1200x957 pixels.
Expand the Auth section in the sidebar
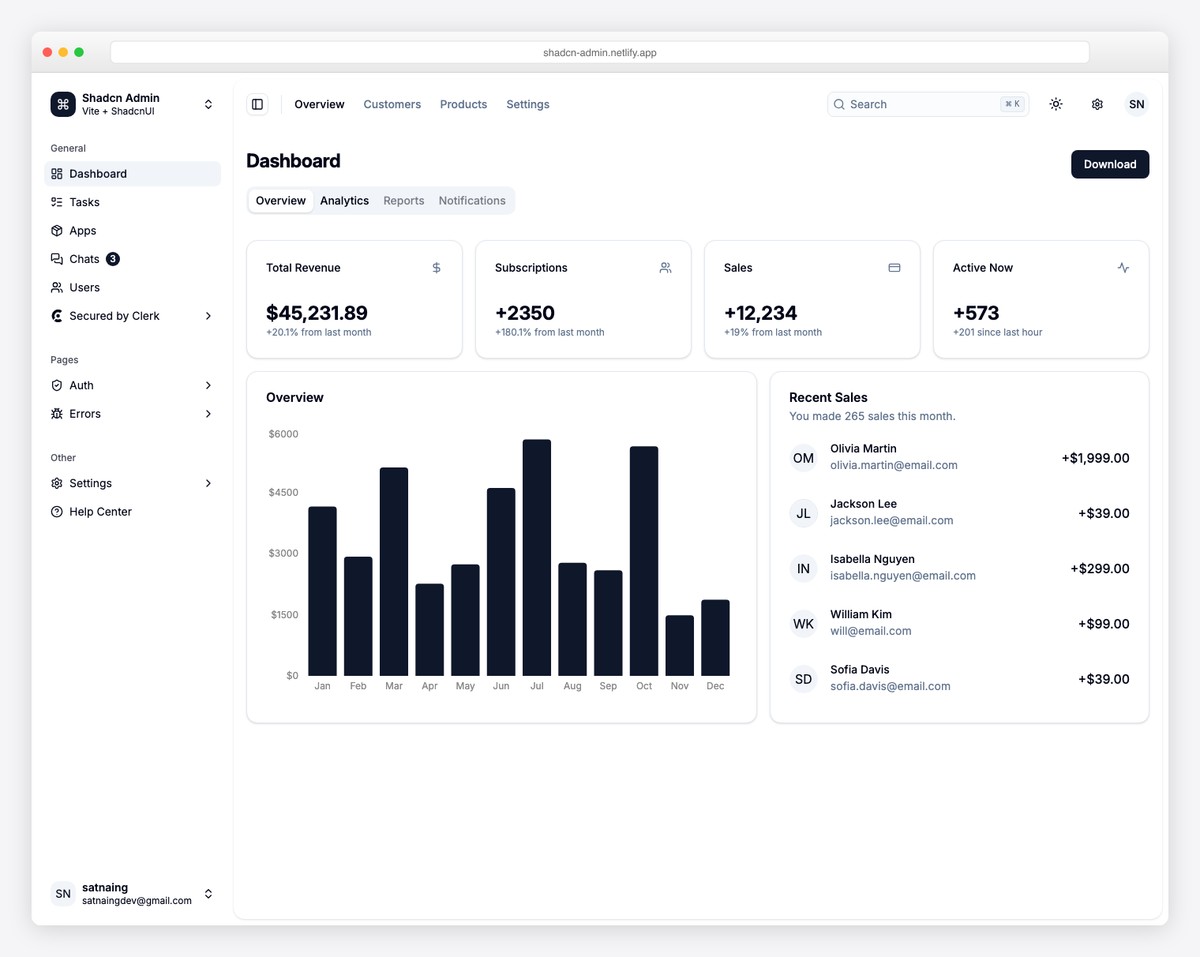pos(208,385)
